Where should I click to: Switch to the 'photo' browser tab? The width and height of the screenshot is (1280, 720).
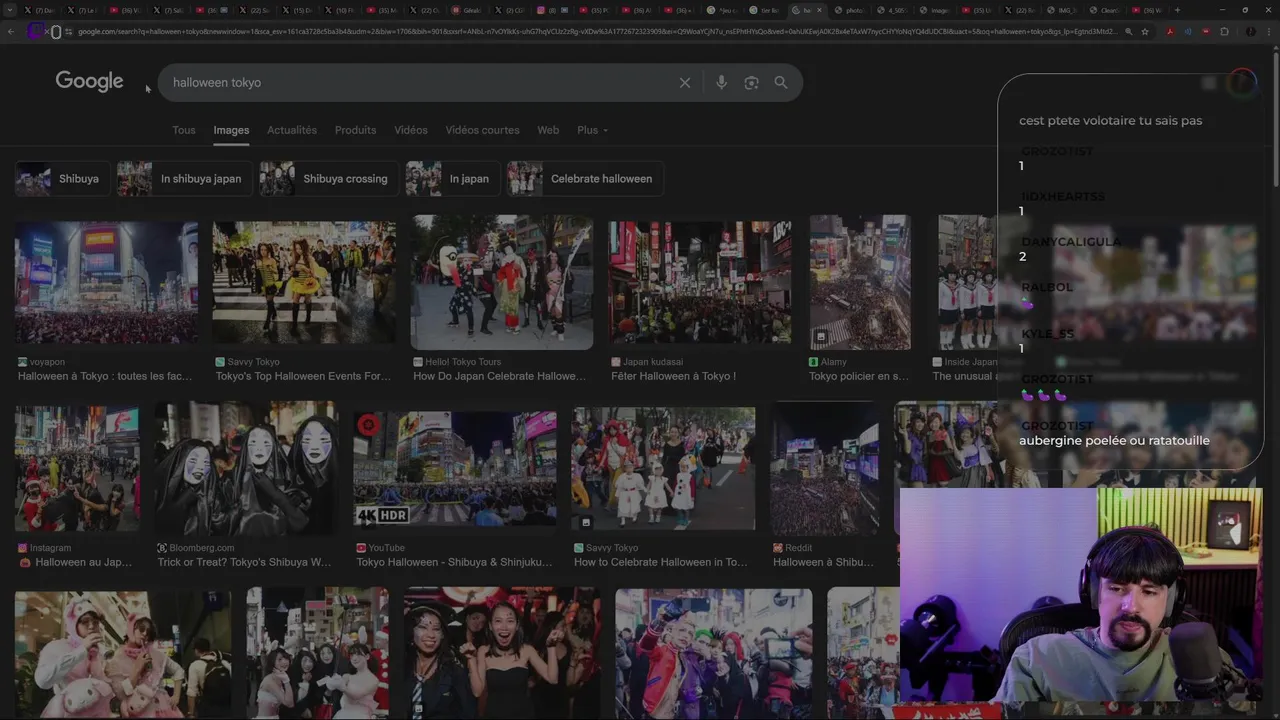pyautogui.click(x=853, y=10)
